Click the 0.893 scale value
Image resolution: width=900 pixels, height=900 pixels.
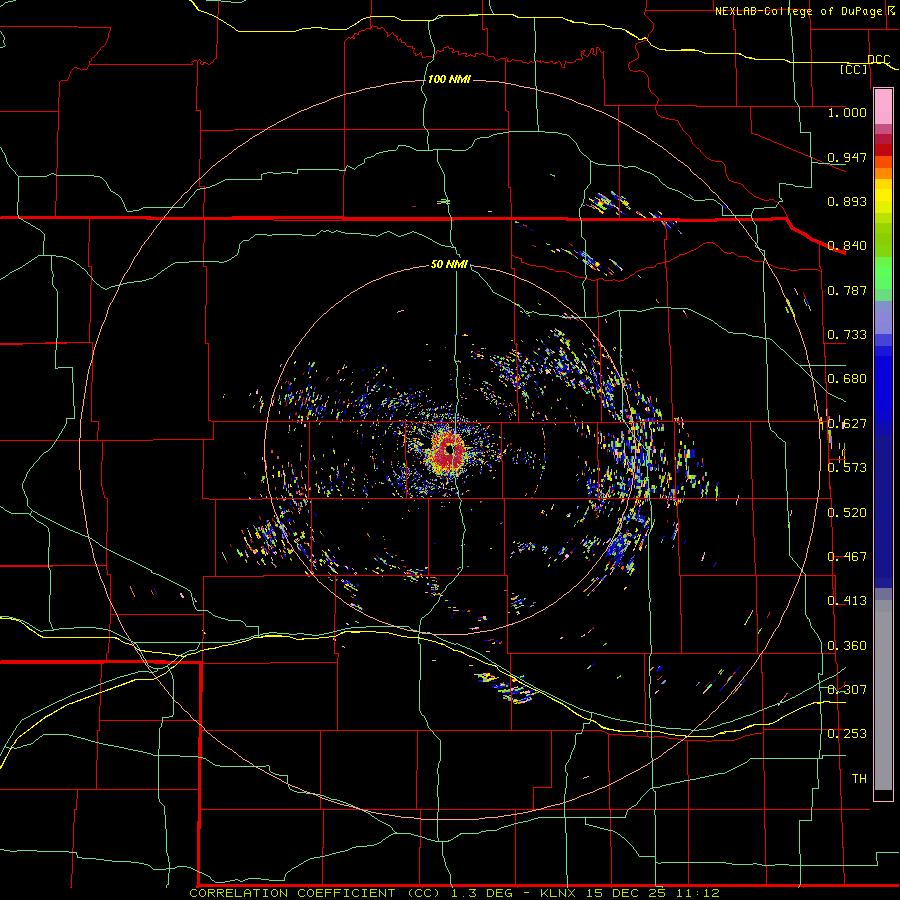[x=847, y=201]
